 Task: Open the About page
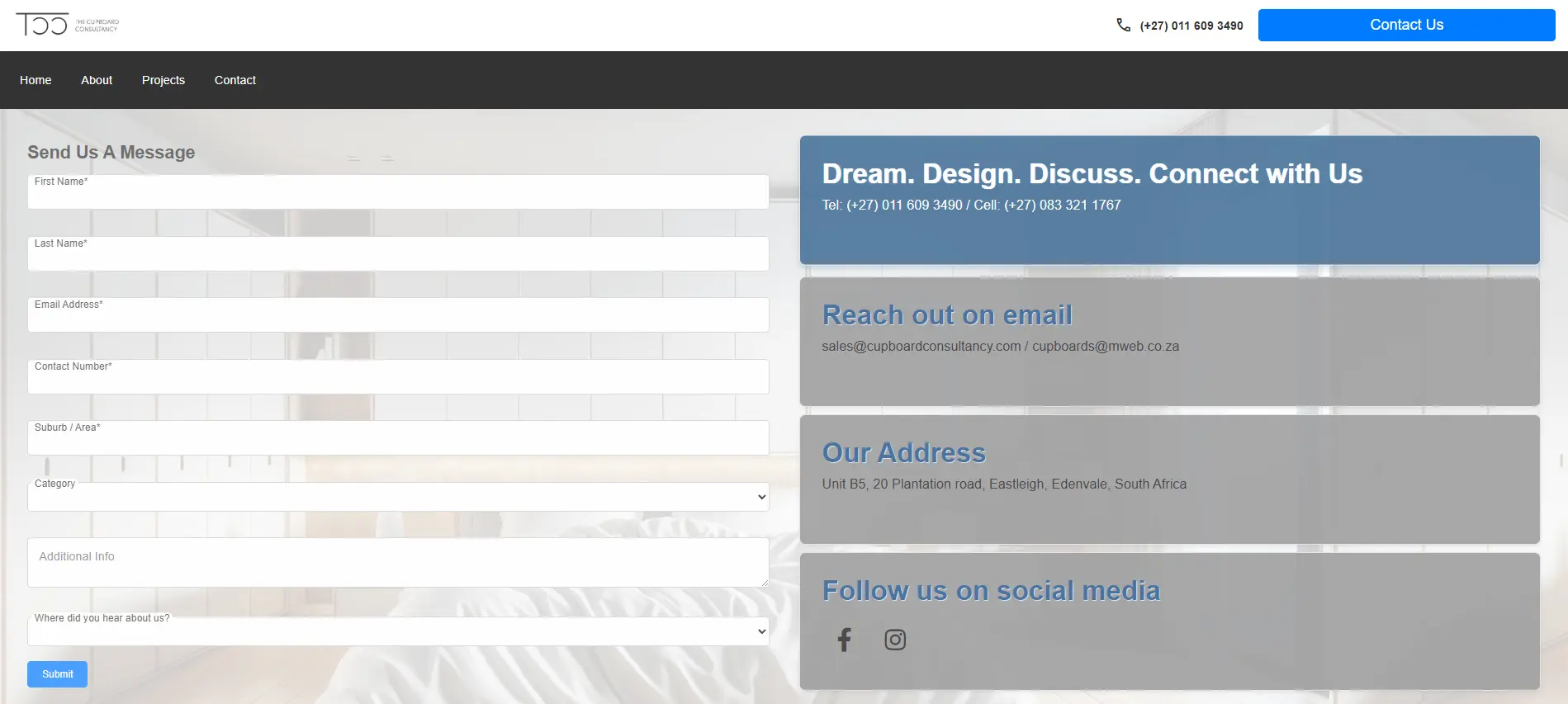click(97, 80)
